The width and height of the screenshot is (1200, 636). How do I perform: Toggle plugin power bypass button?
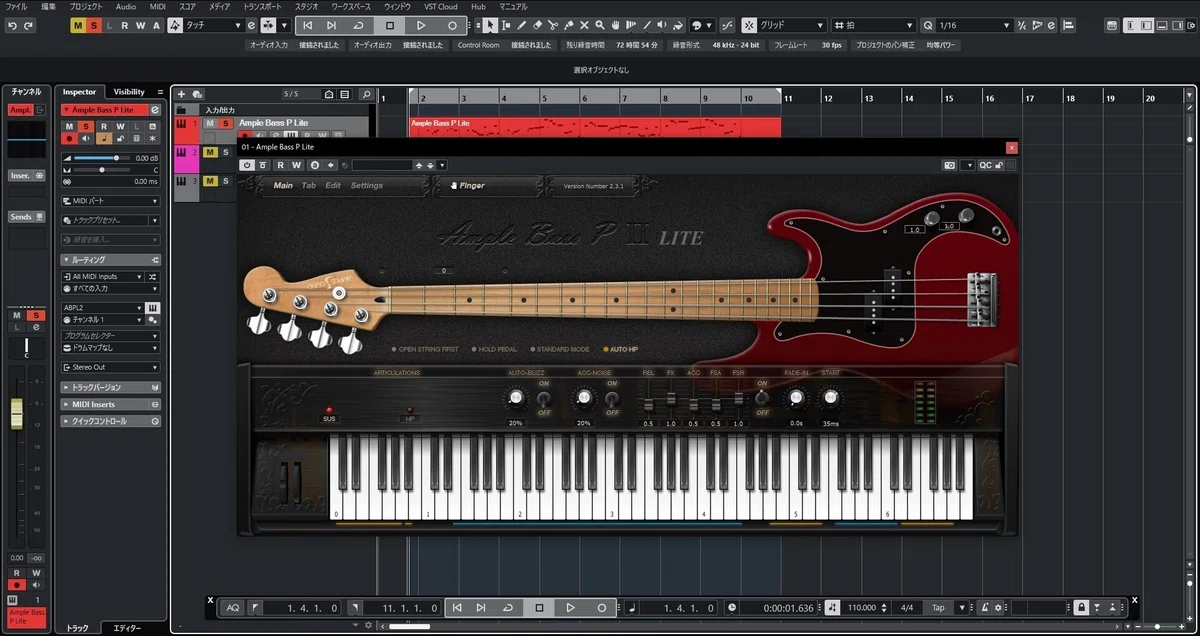248,165
